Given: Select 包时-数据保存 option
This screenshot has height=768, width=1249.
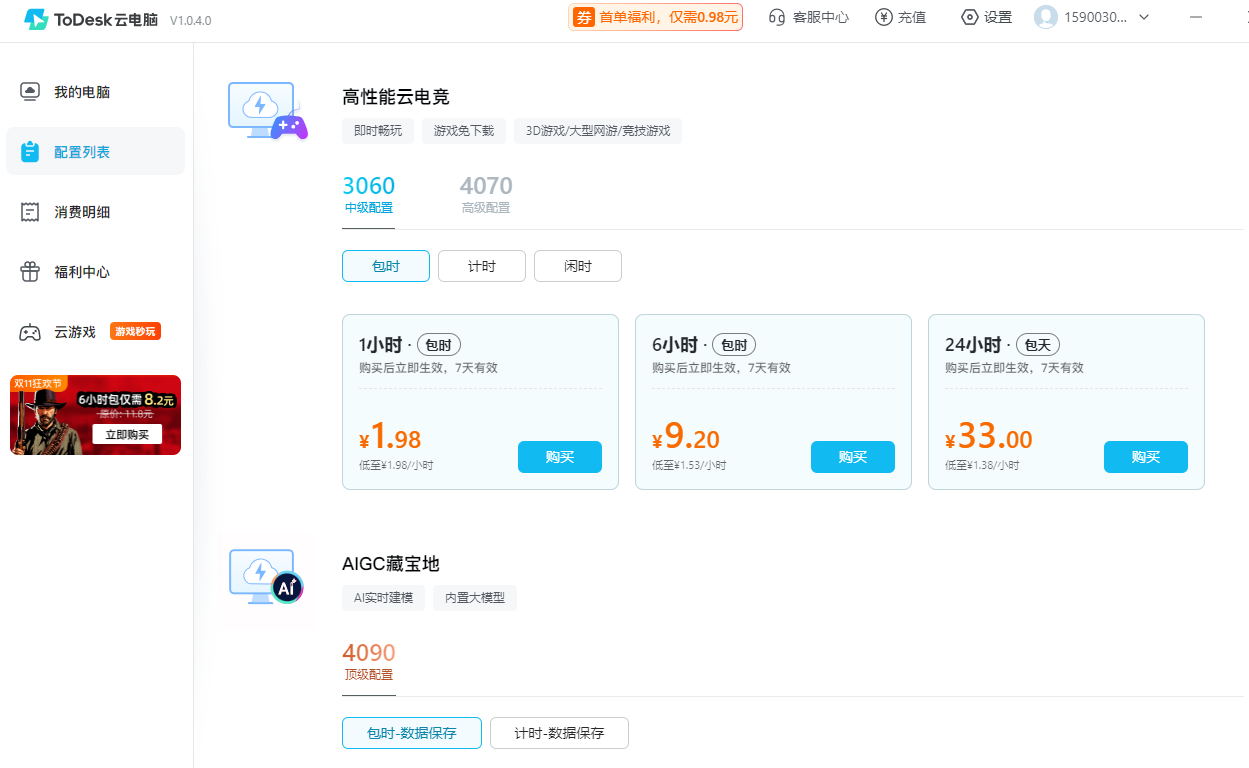Looking at the screenshot, I should click(412, 733).
